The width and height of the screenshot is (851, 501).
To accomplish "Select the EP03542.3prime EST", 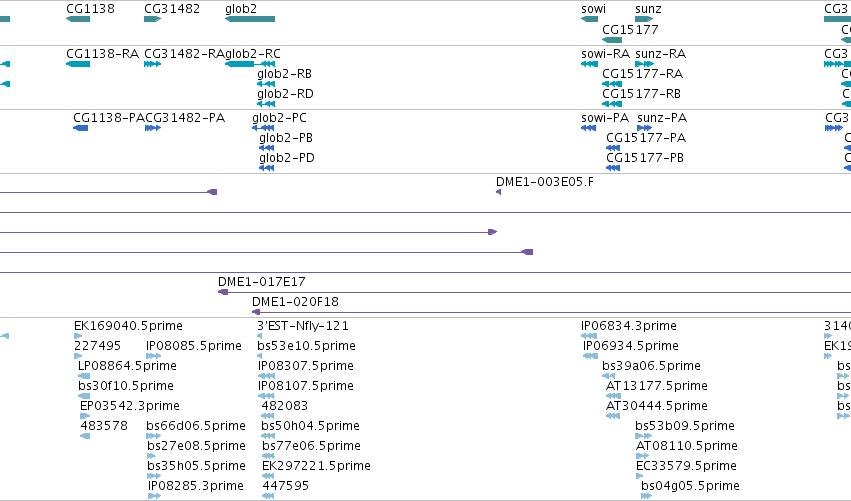I will click(x=85, y=416).
